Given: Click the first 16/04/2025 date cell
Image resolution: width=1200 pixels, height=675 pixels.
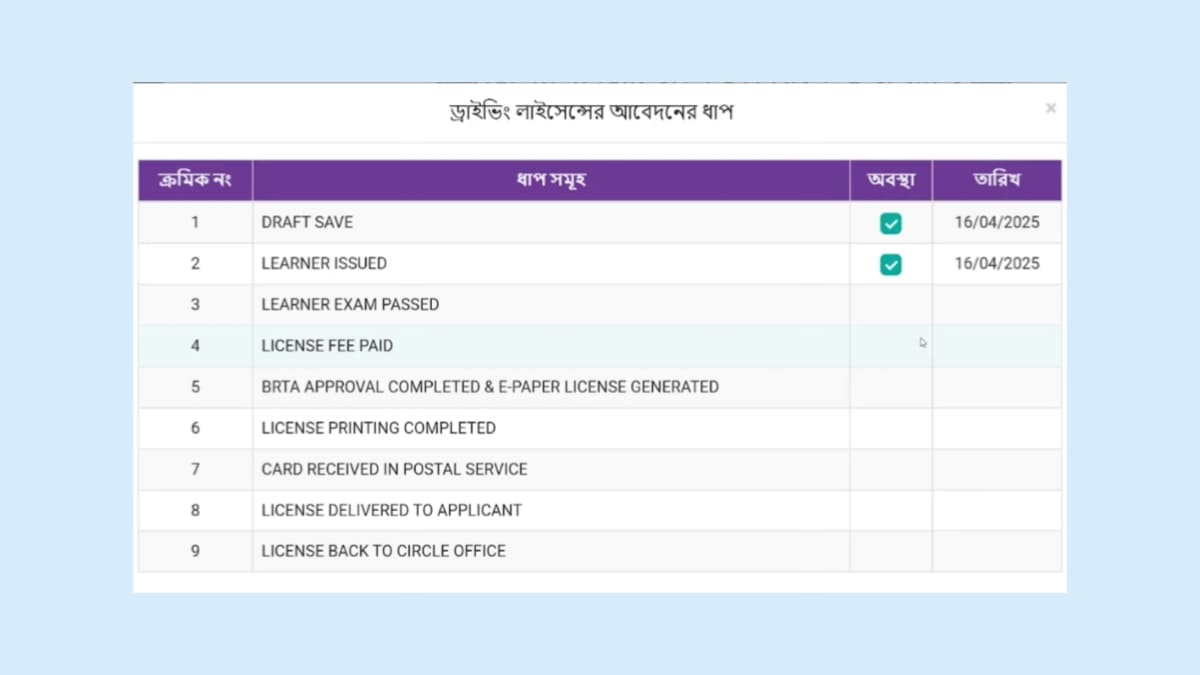Looking at the screenshot, I should click(997, 222).
